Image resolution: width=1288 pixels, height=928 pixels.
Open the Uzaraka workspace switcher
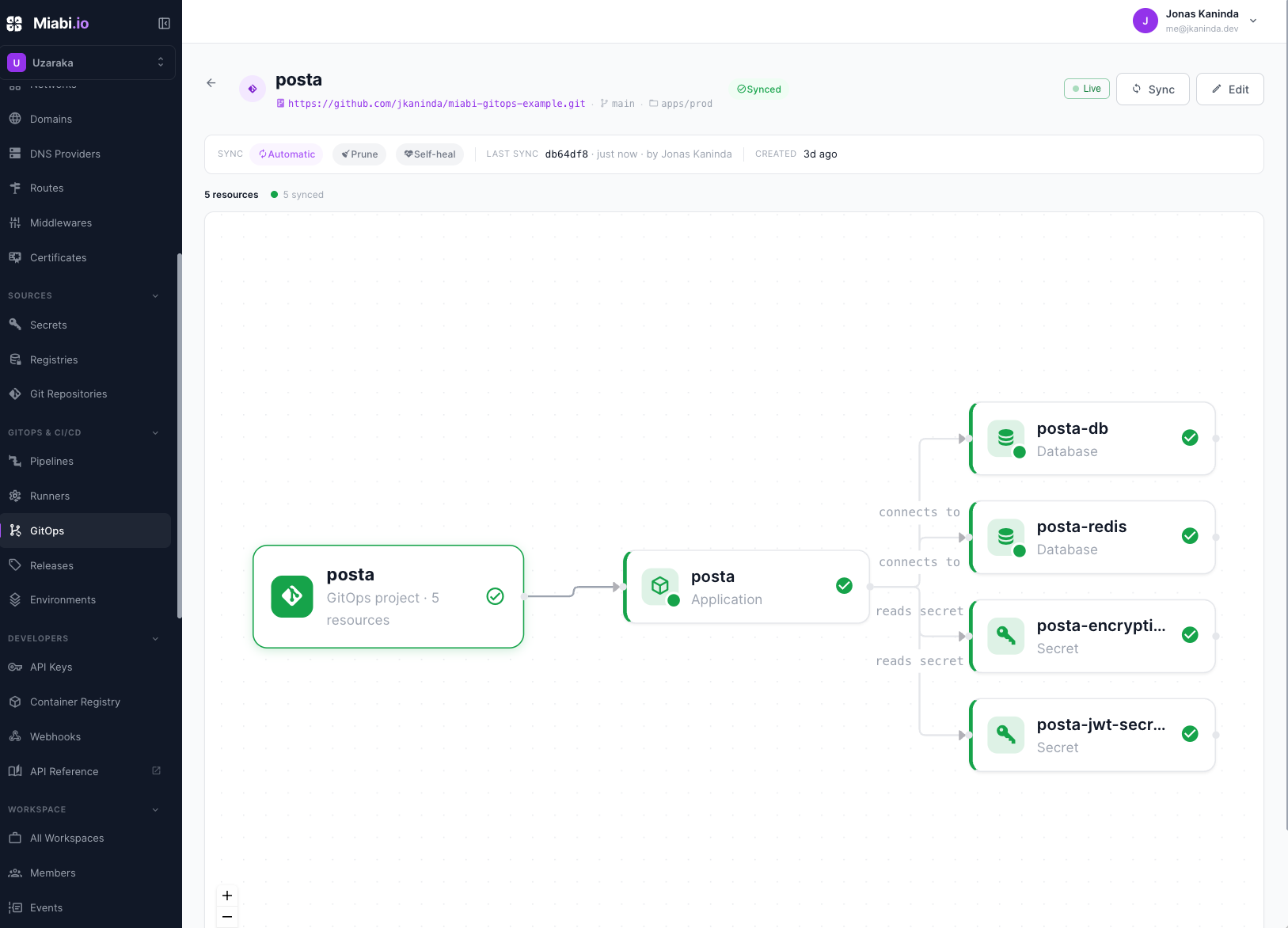88,63
